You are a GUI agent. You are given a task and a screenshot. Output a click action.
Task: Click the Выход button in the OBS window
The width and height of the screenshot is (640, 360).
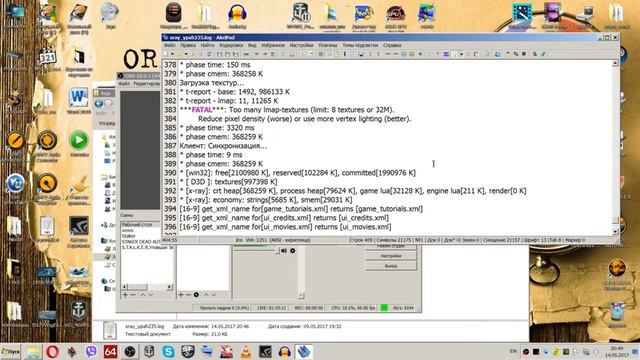click(x=391, y=266)
